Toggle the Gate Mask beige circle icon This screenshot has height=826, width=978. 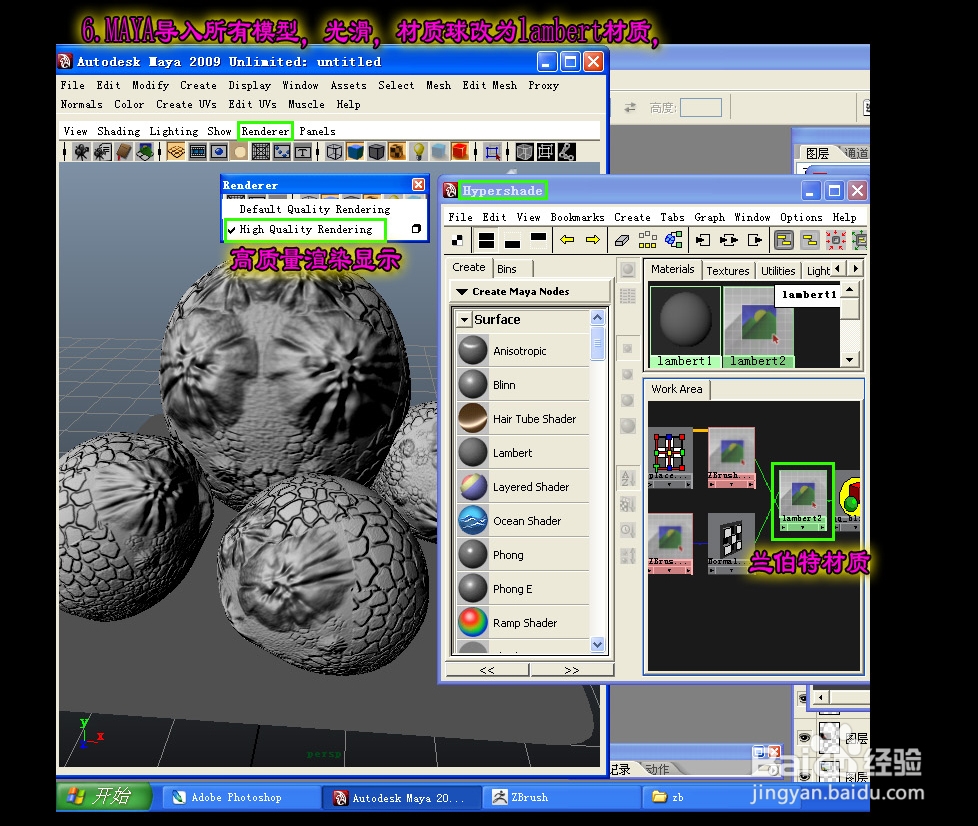[240, 152]
